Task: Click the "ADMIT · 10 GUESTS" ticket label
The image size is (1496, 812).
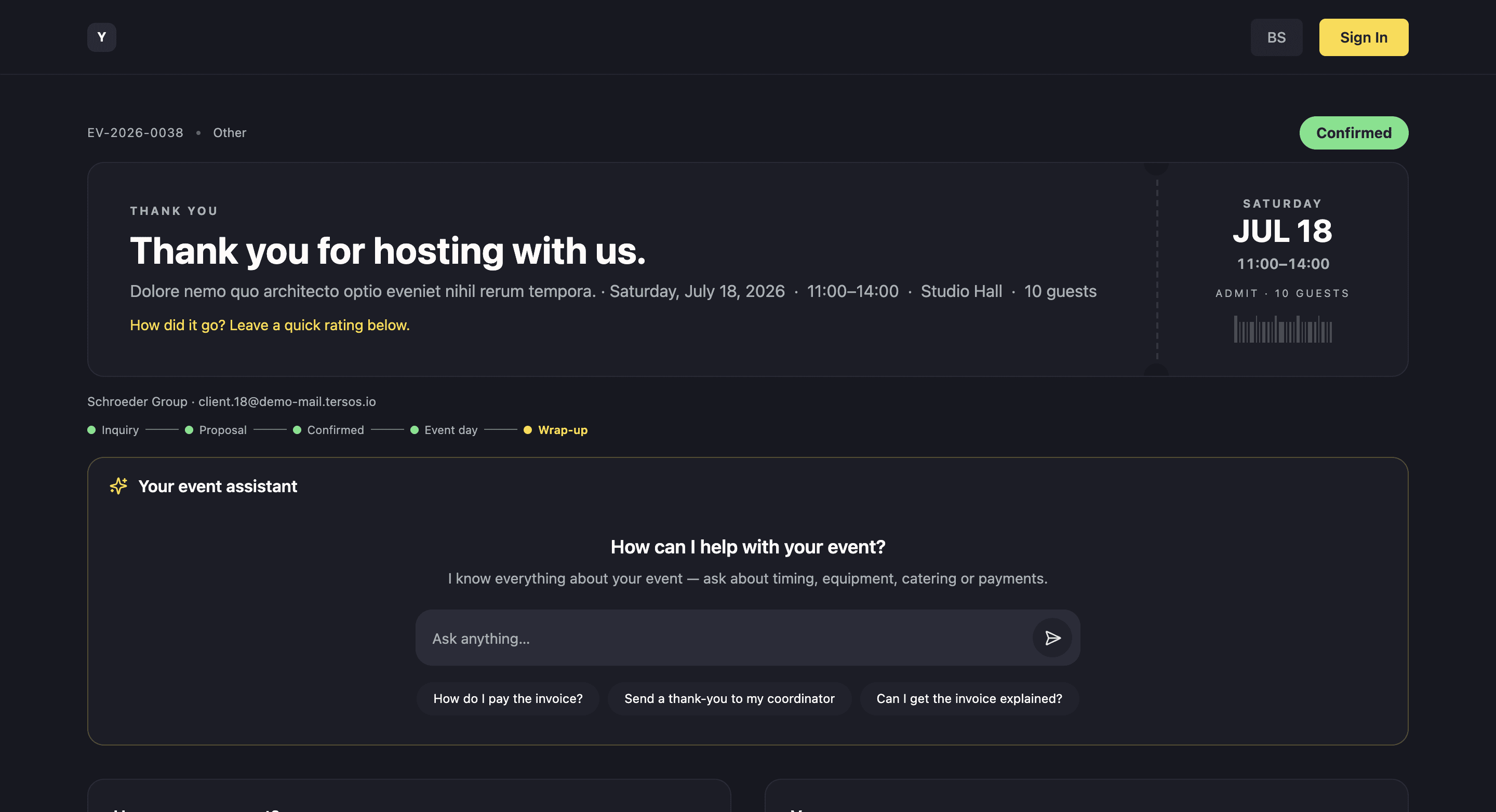Action: (x=1283, y=293)
